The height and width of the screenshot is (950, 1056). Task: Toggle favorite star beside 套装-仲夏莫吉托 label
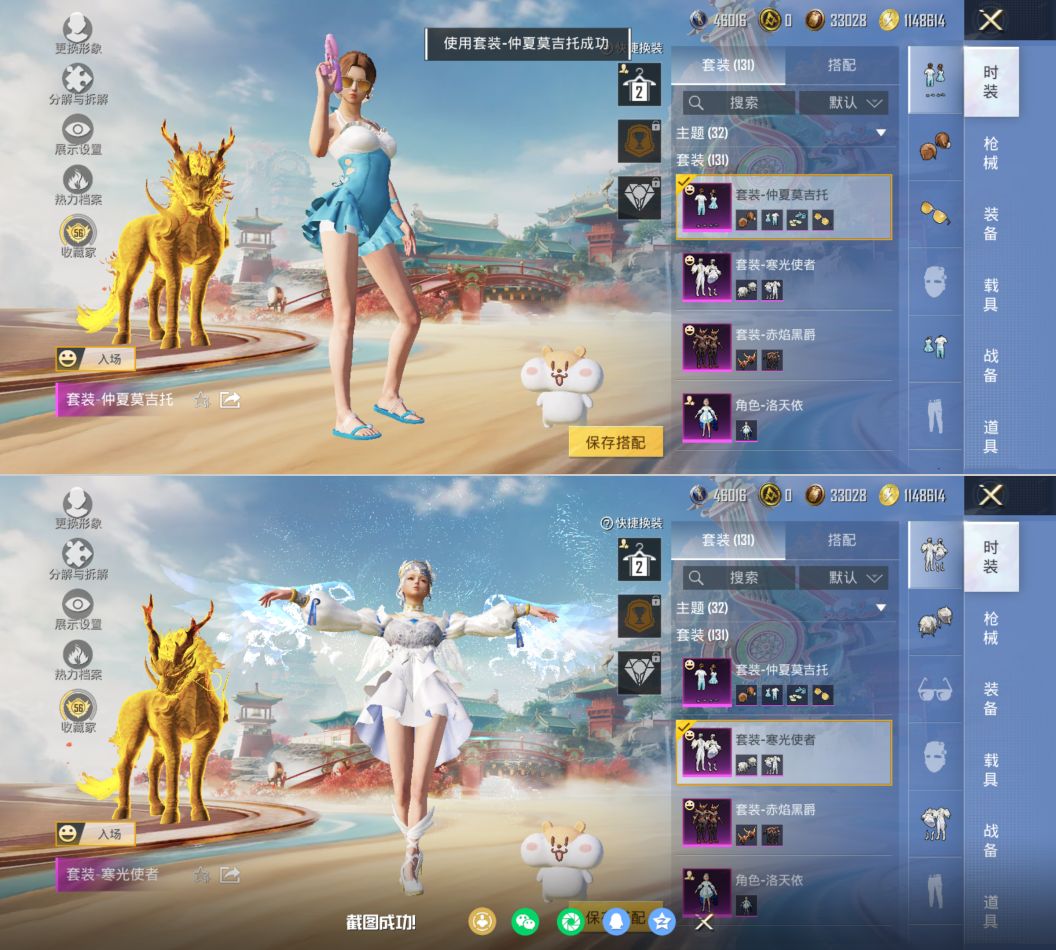(x=201, y=400)
